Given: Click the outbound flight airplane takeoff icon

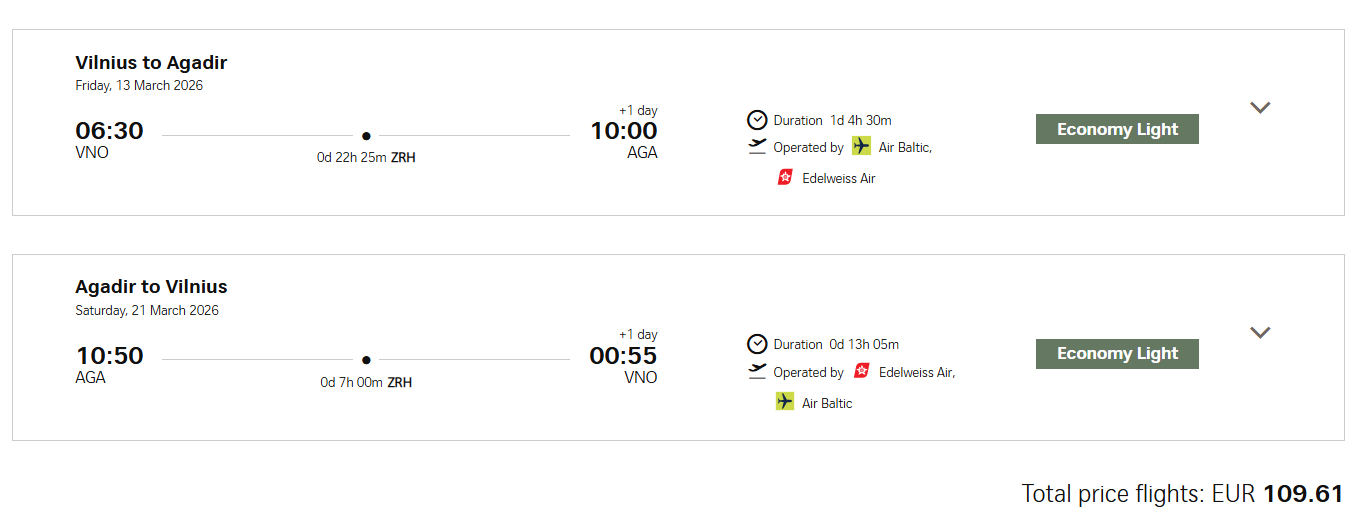Looking at the screenshot, I should pyautogui.click(x=757, y=147).
